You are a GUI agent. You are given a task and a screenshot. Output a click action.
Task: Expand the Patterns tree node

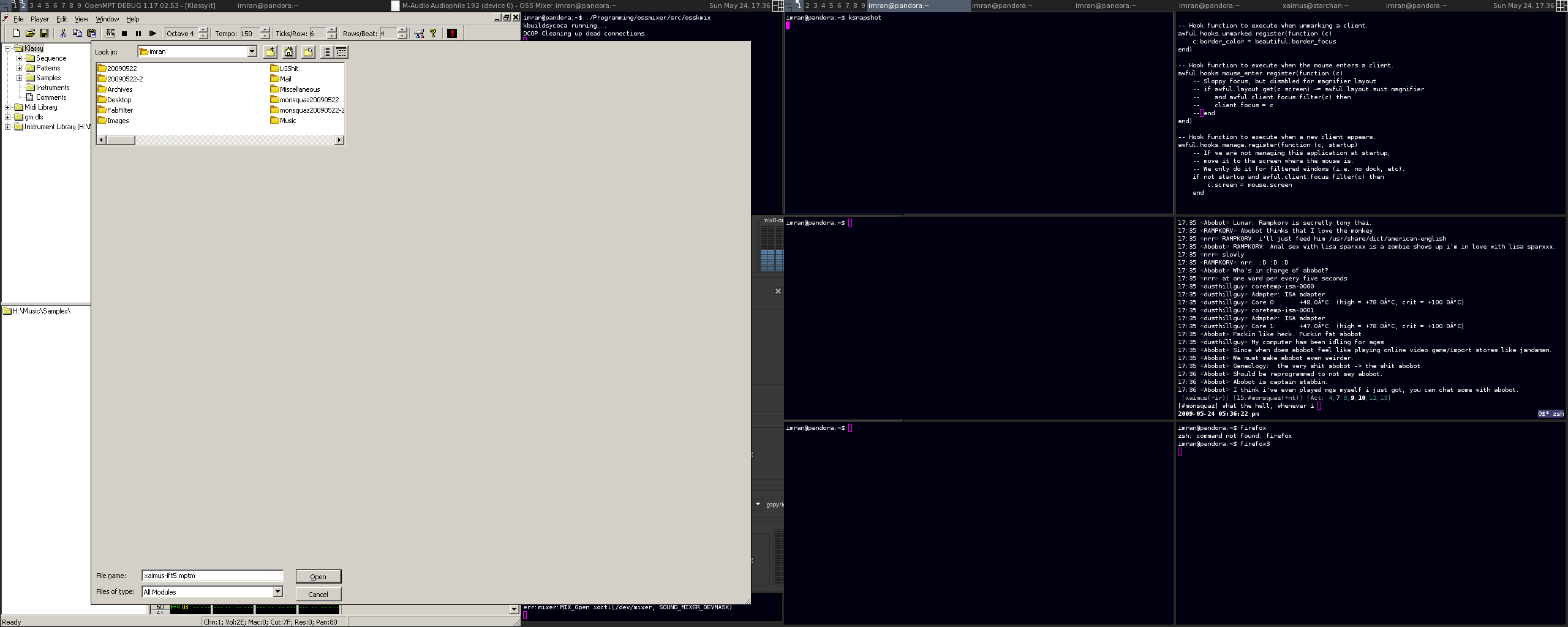point(19,68)
